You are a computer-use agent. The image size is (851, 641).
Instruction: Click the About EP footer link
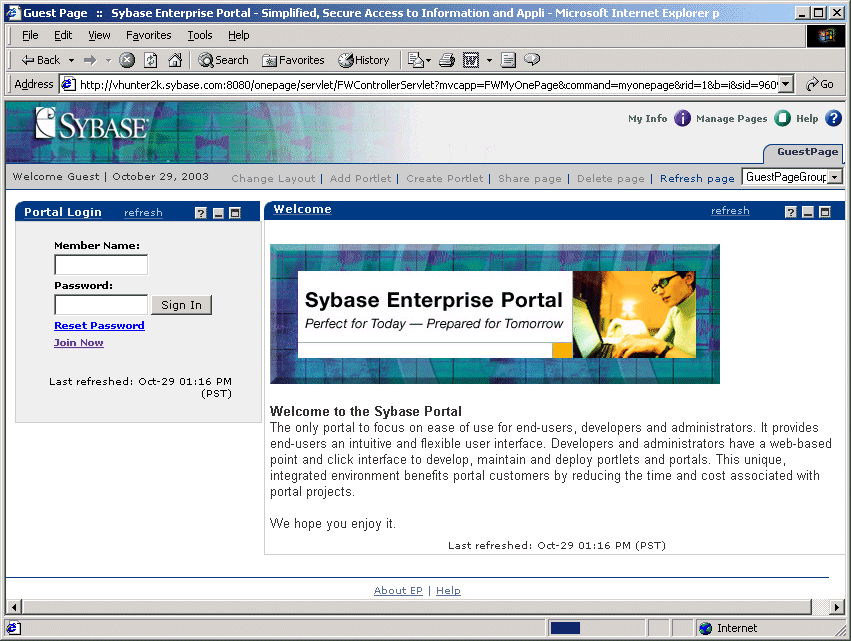pos(398,591)
